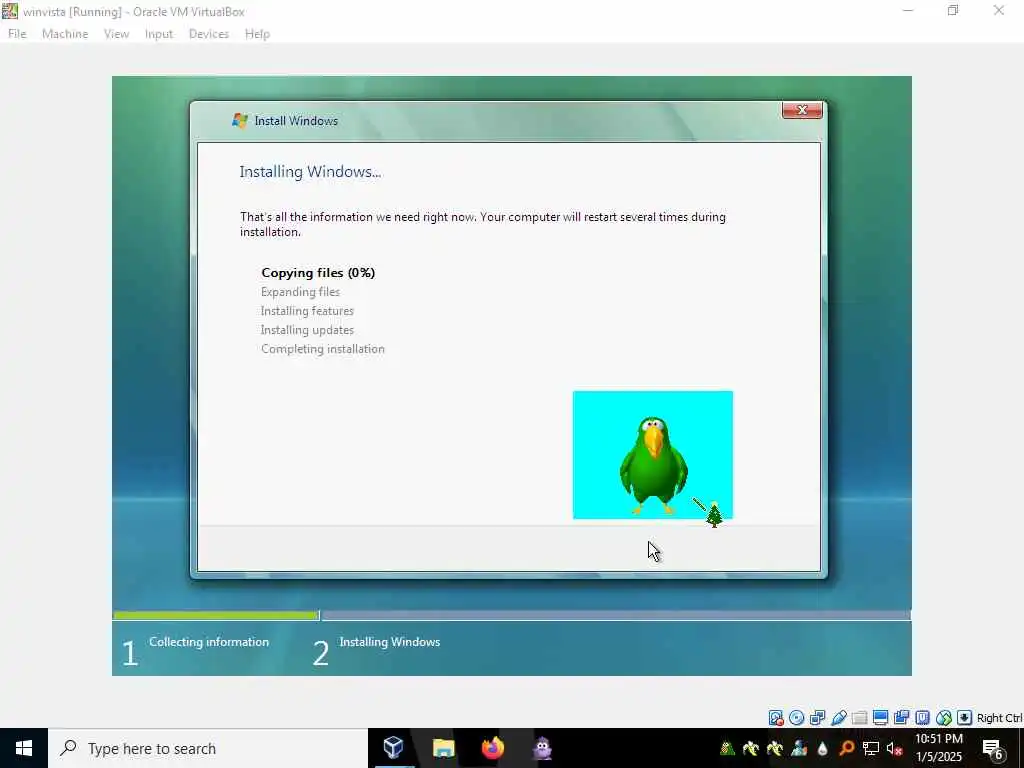Open the Windows Start menu
1024x768 pixels.
coord(24,748)
